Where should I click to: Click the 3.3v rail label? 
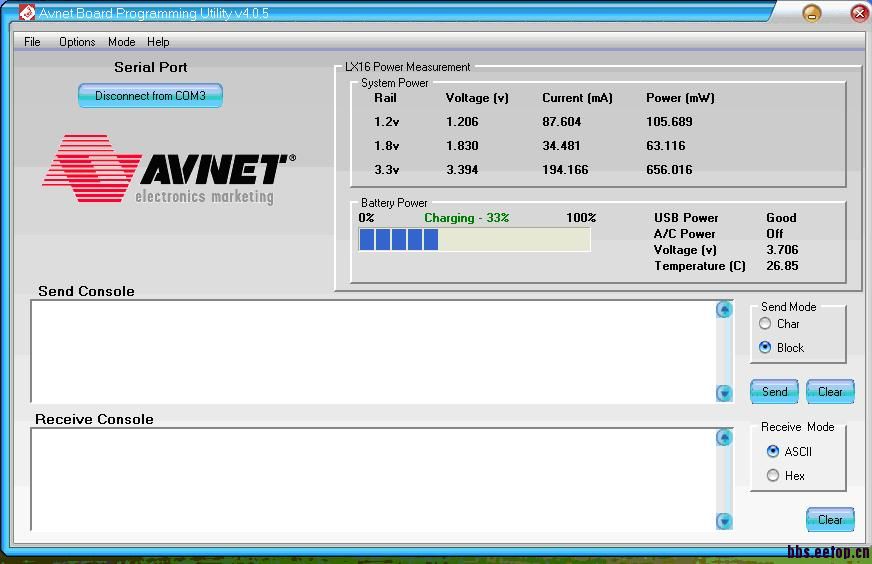(387, 169)
